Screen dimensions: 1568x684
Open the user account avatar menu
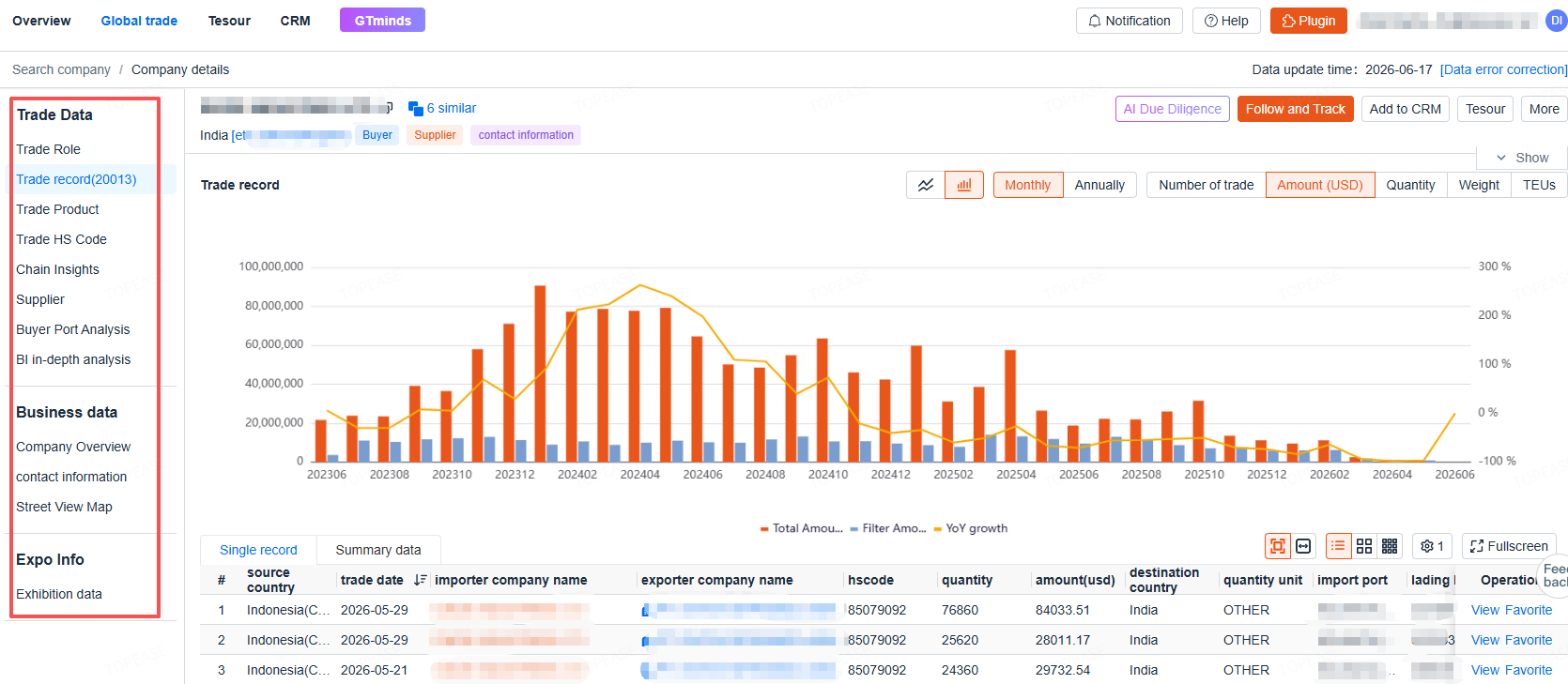click(x=1556, y=21)
